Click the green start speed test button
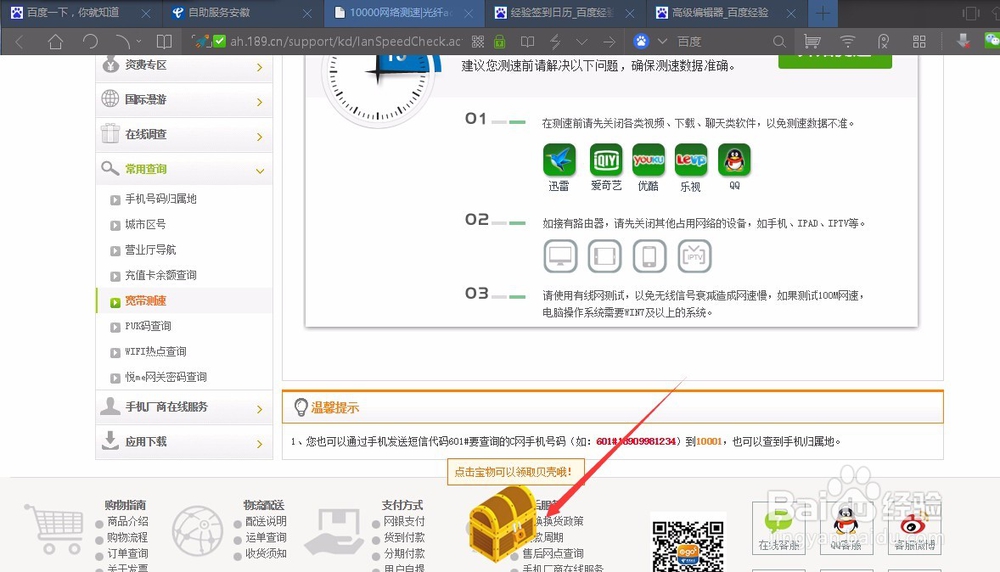The width and height of the screenshot is (1000, 572). [x=835, y=61]
